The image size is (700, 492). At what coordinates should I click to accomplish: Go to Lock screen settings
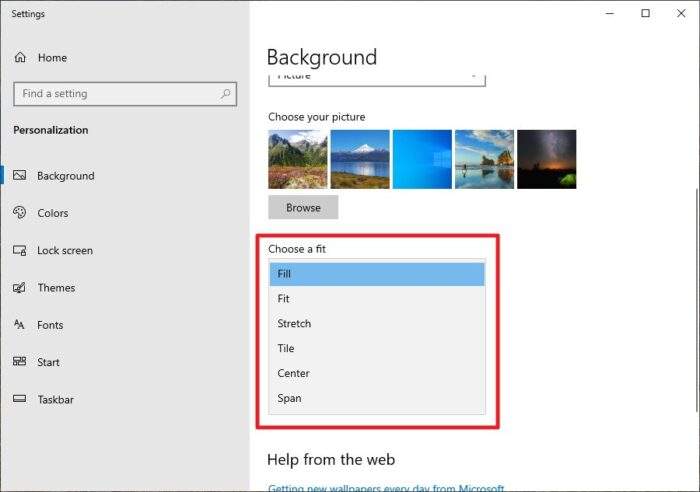(65, 250)
